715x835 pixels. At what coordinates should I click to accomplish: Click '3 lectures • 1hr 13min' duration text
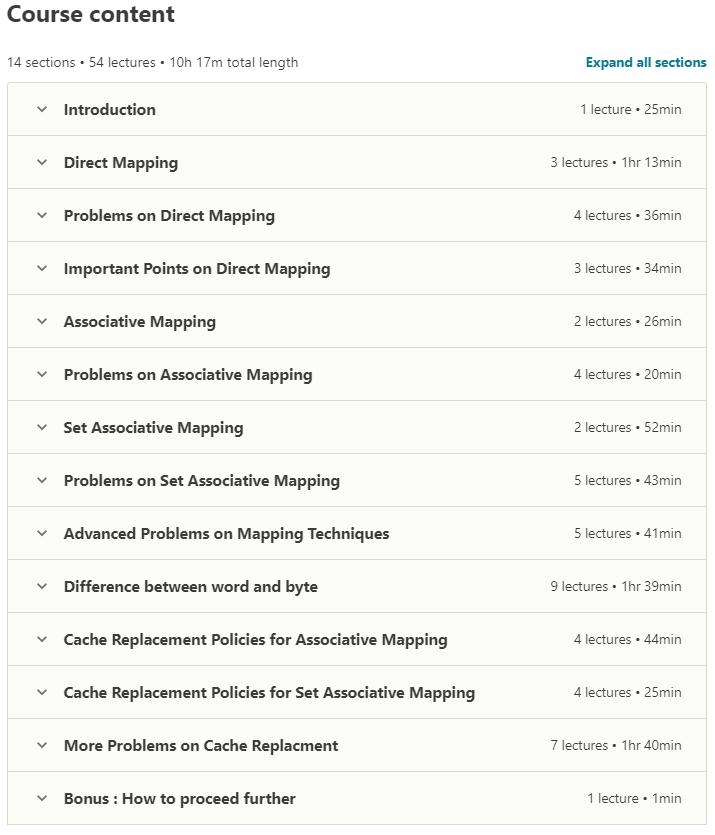click(615, 162)
